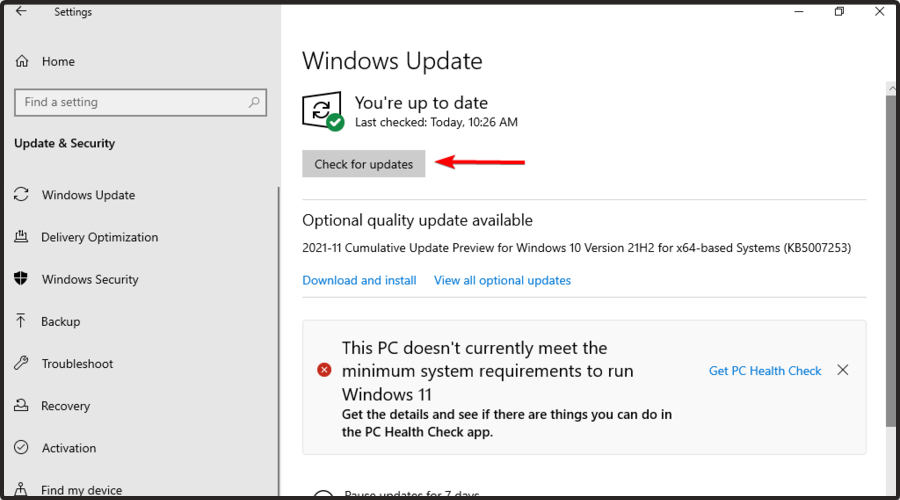This screenshot has width=900, height=500.
Task: Click the Troubleshoot wrench icon
Action: [21, 364]
